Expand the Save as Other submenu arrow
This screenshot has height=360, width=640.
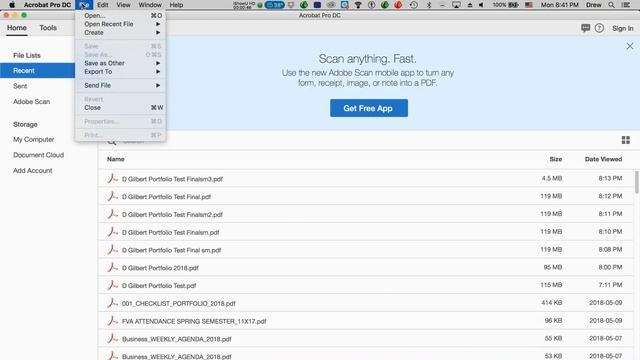(x=158, y=63)
